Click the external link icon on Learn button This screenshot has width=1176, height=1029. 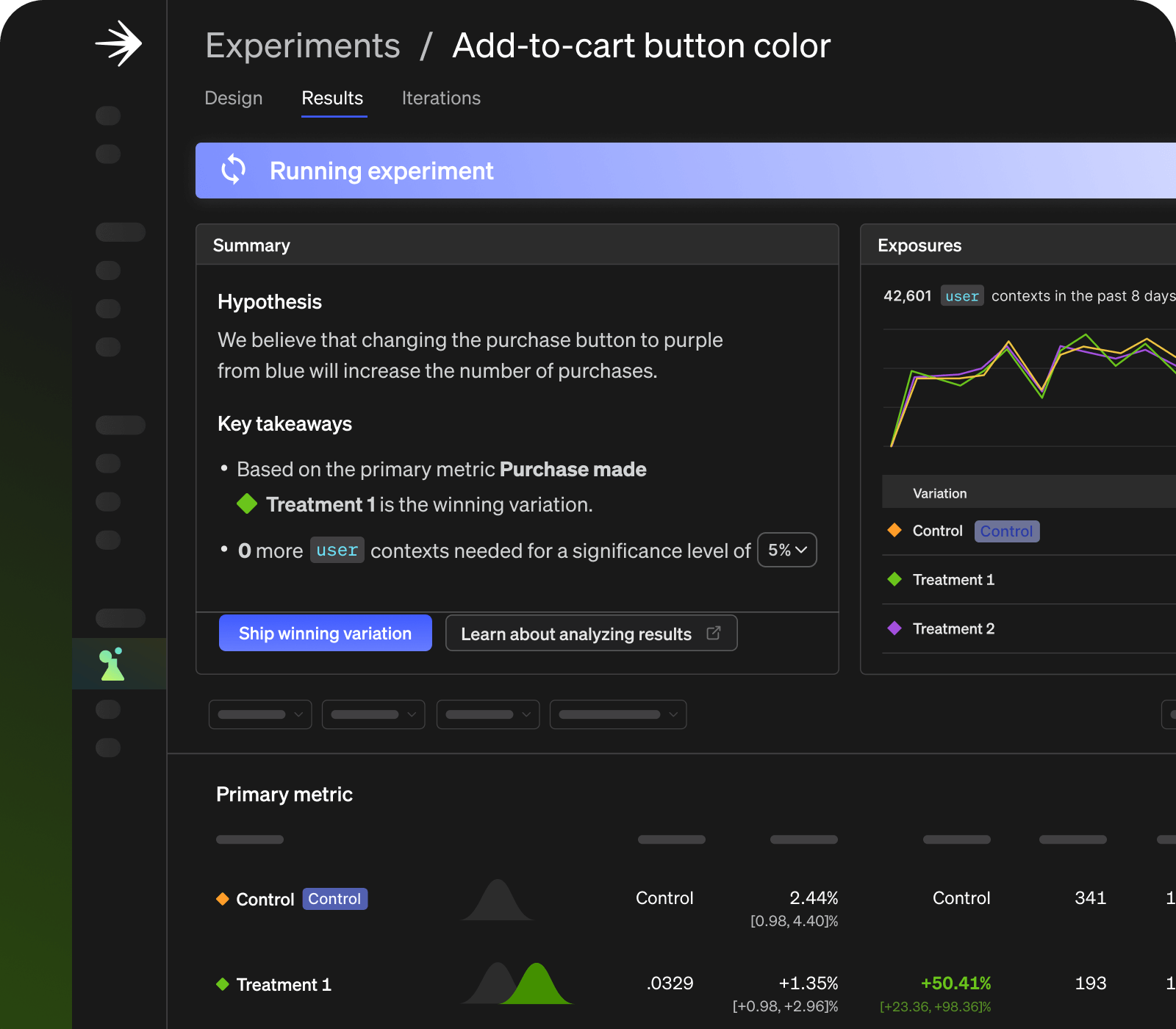[714, 633]
